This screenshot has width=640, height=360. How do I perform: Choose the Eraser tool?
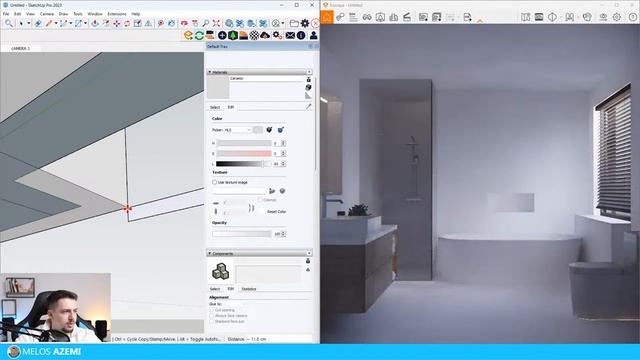pos(38,24)
